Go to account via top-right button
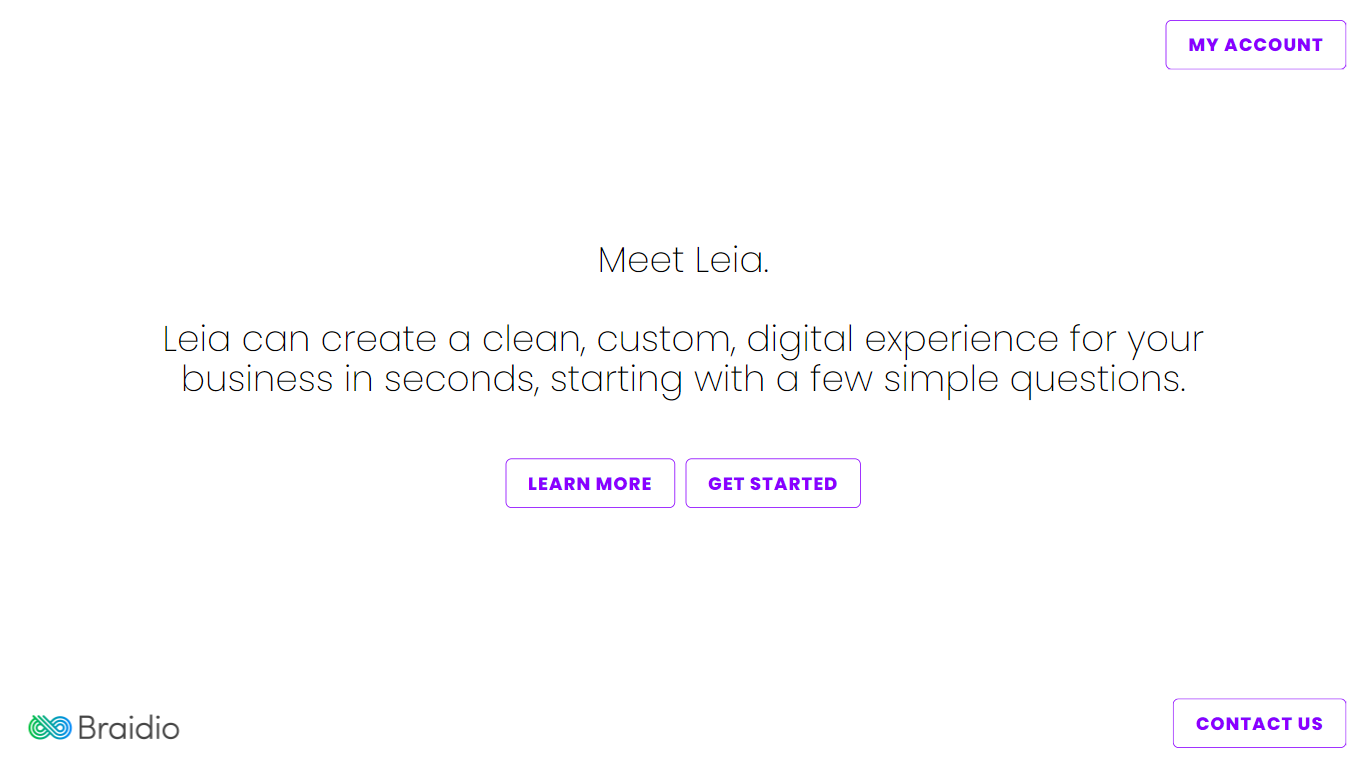This screenshot has width=1366, height=768. click(x=1256, y=45)
